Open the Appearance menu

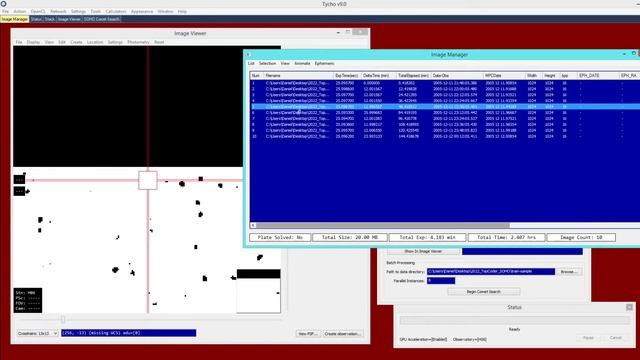click(x=142, y=11)
